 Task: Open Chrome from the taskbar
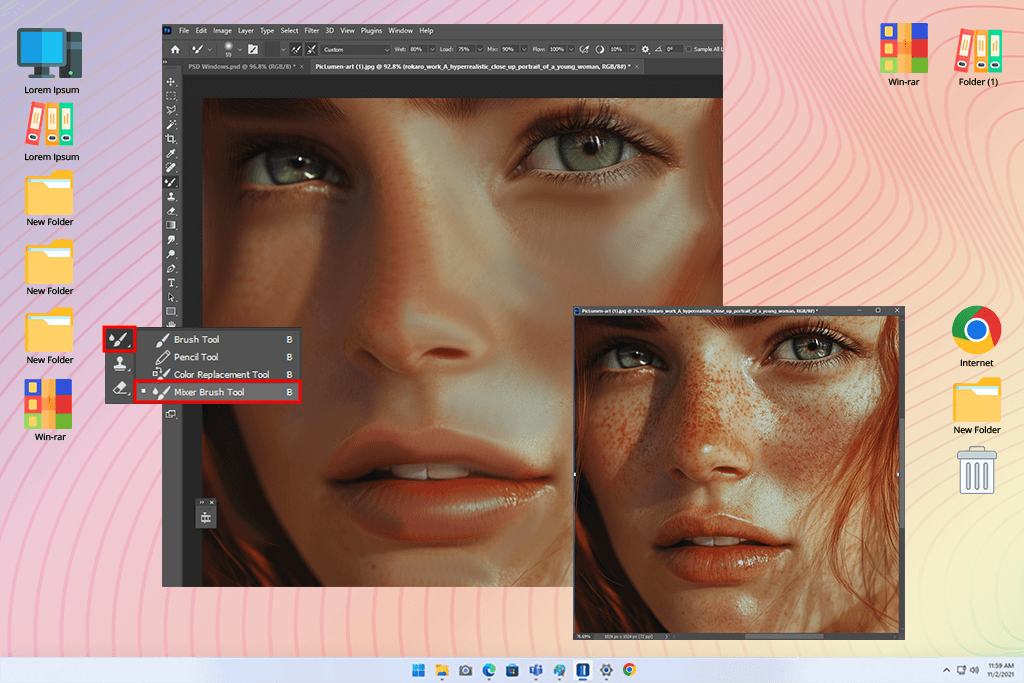(629, 670)
